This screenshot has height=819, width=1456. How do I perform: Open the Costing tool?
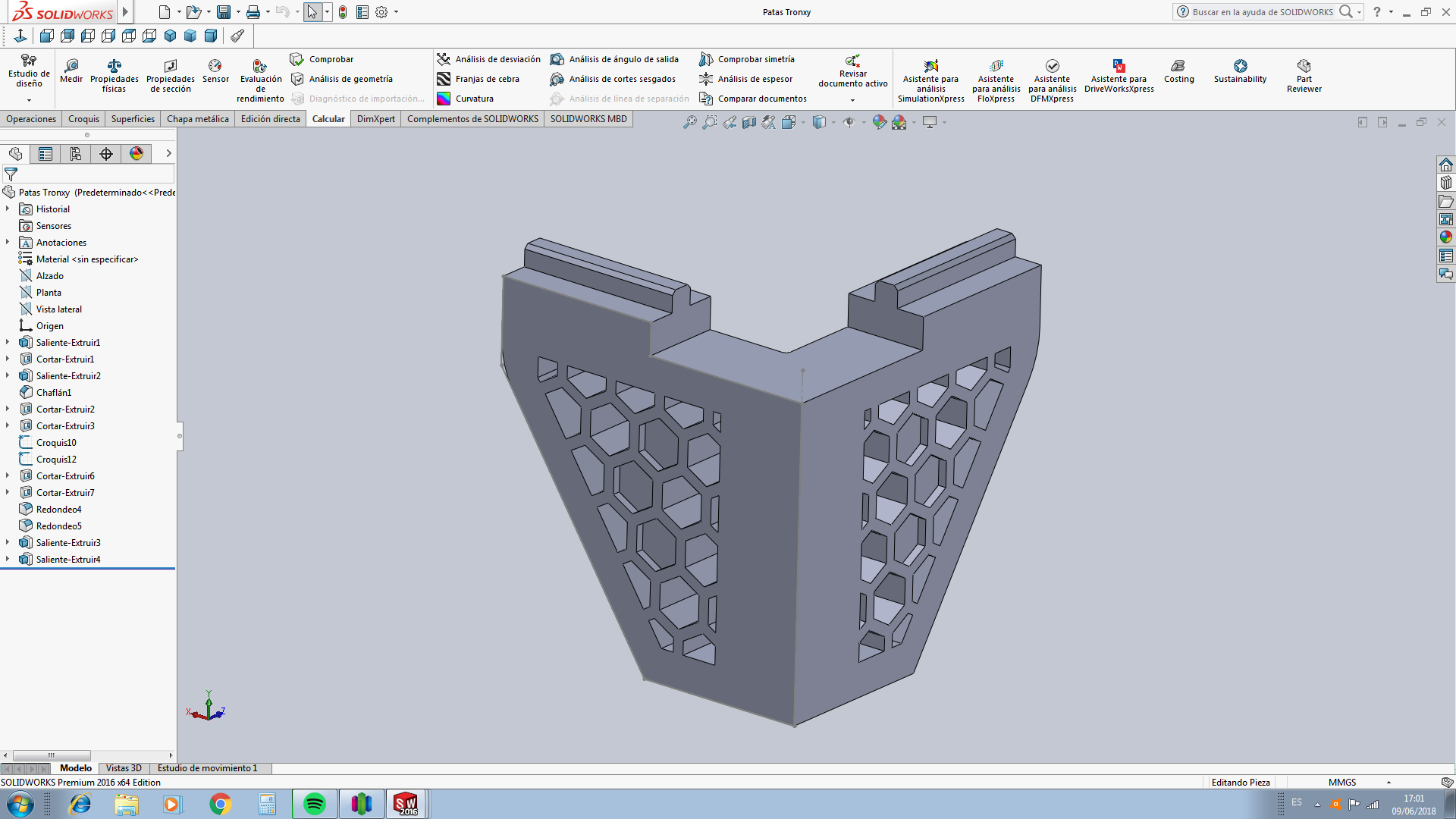coord(1178,71)
